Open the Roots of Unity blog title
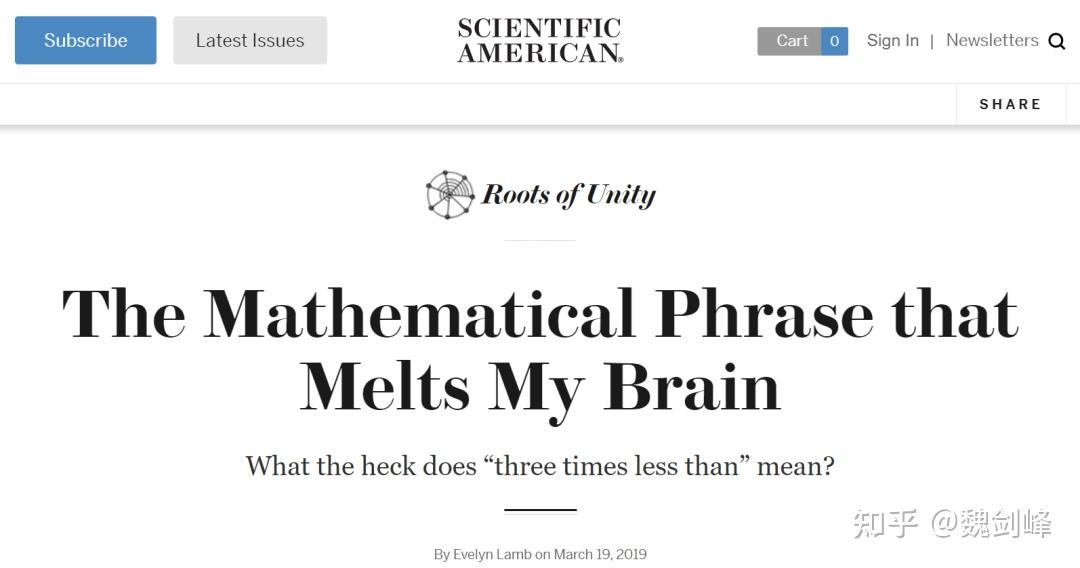 568,194
